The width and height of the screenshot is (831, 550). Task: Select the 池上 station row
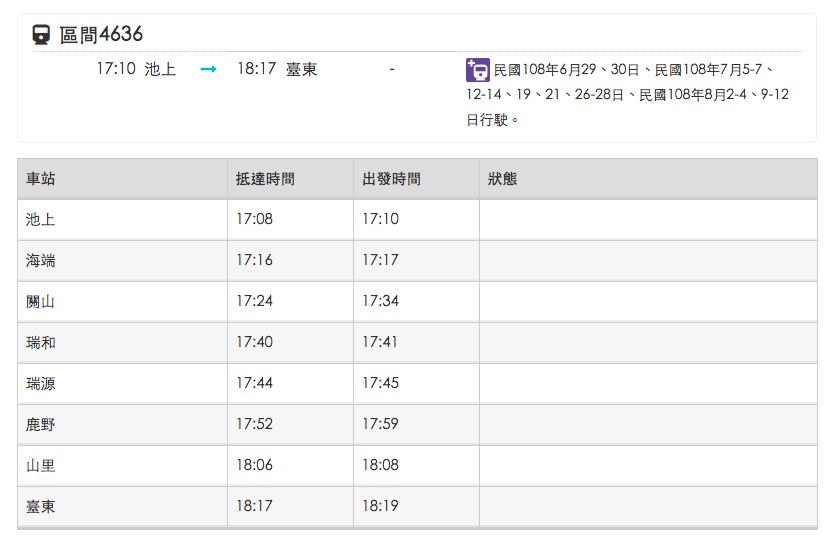click(x=417, y=219)
